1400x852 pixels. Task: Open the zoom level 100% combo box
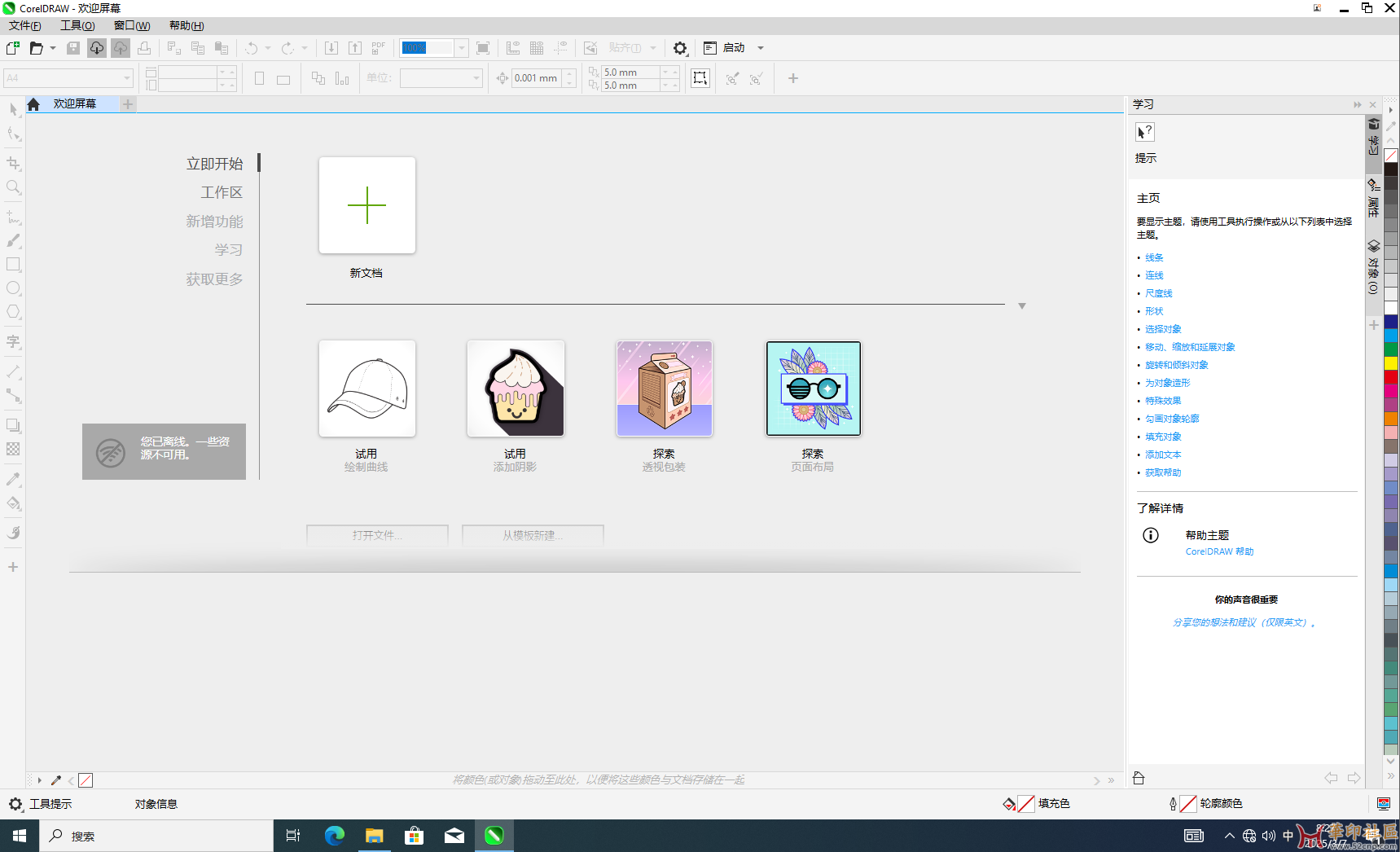coord(434,48)
